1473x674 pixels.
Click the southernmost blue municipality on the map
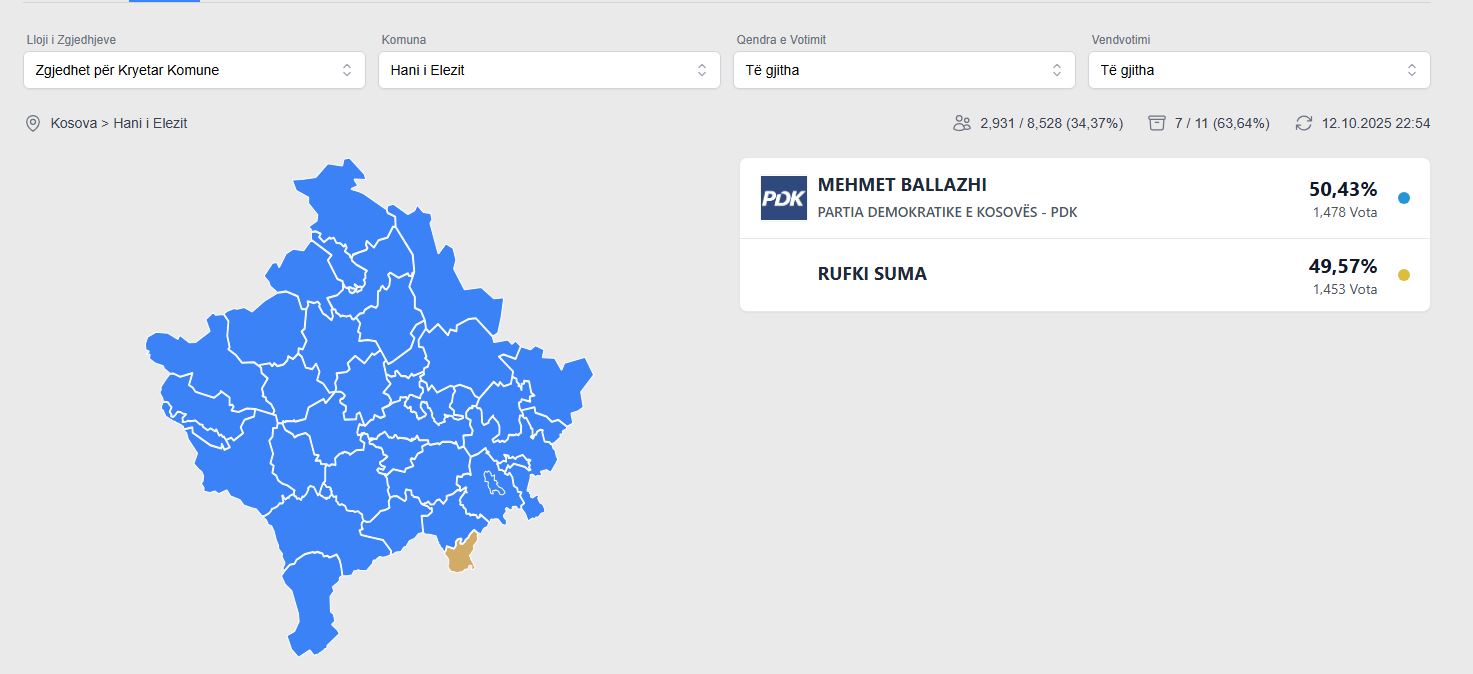click(x=312, y=600)
